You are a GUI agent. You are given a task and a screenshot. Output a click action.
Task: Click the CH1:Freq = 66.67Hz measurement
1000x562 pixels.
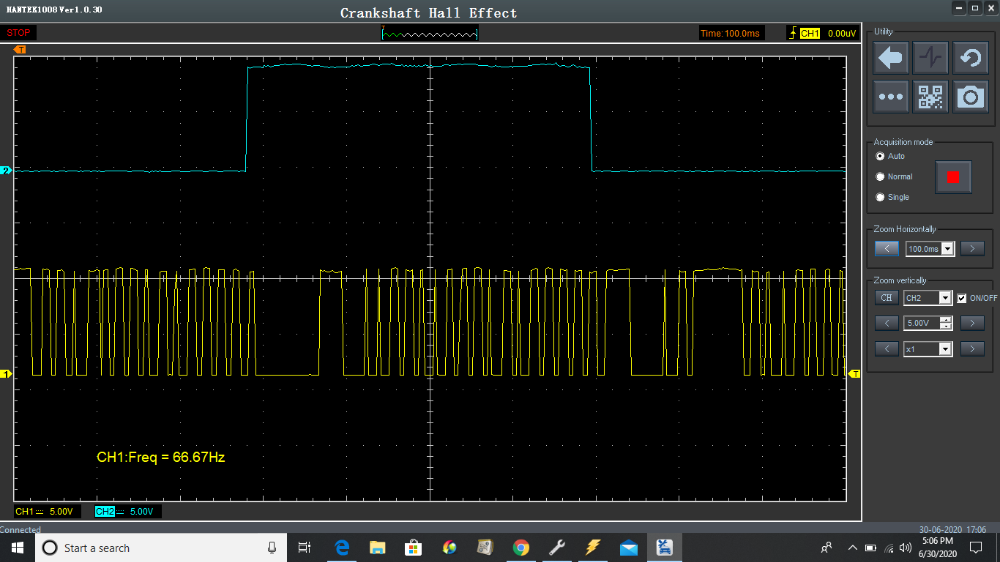coord(161,457)
